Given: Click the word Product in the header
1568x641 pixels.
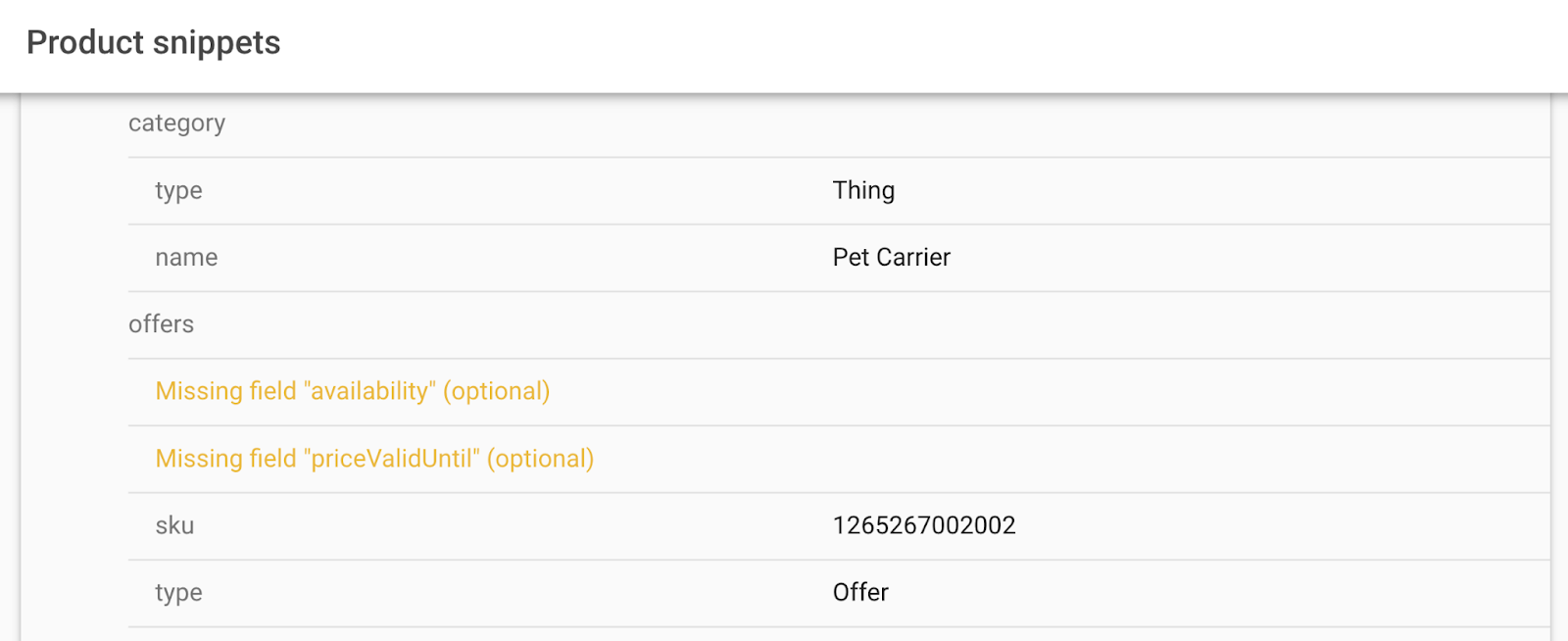Looking at the screenshot, I should [85, 43].
